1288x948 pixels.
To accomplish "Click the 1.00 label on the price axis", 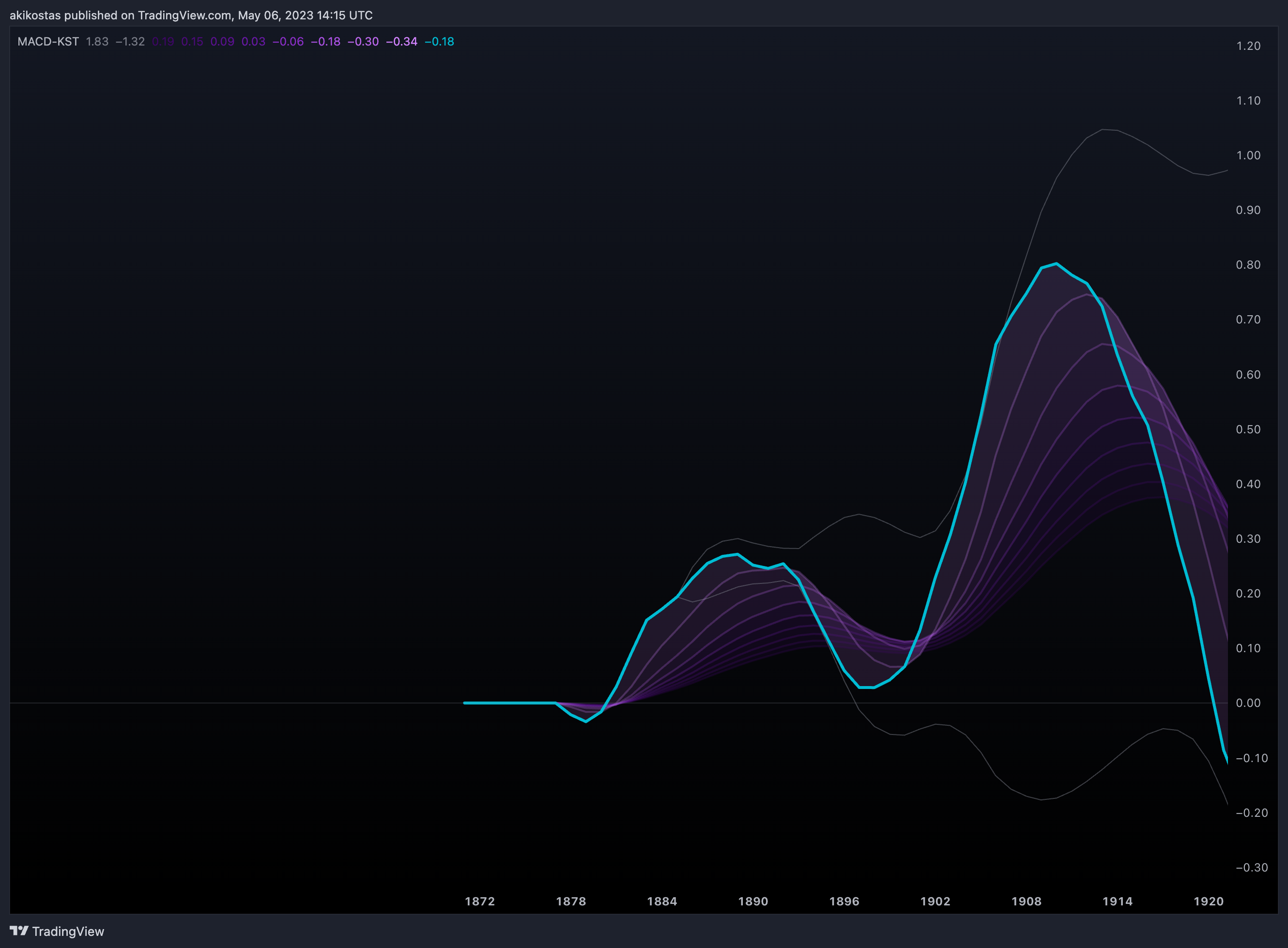I will click(x=1248, y=155).
